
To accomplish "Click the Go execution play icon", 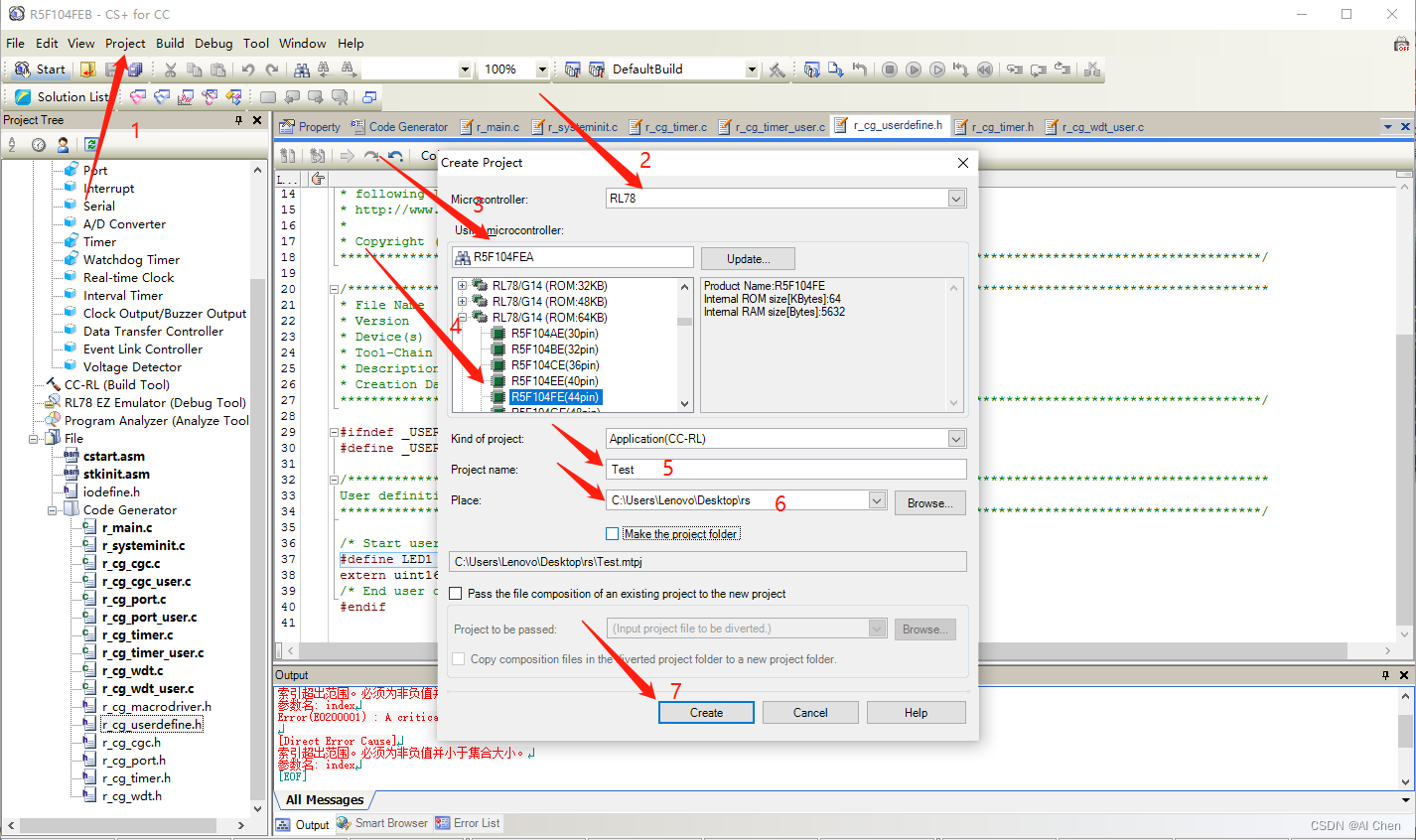I will pyautogui.click(x=914, y=70).
